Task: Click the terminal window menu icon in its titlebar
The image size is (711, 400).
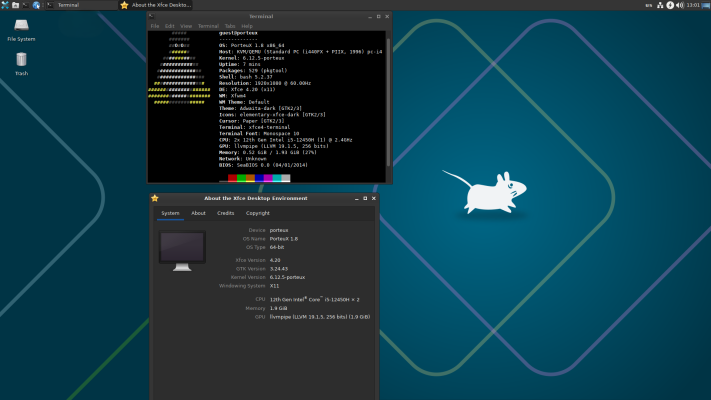Action: click(x=151, y=16)
